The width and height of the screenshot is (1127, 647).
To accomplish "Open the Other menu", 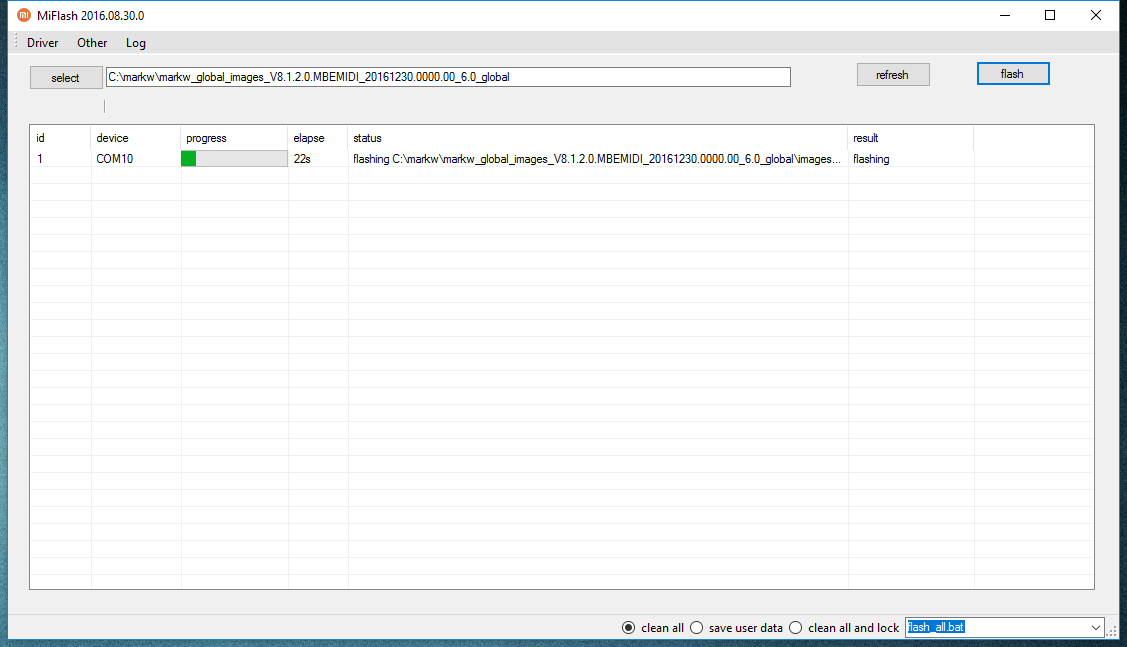I will [x=92, y=43].
